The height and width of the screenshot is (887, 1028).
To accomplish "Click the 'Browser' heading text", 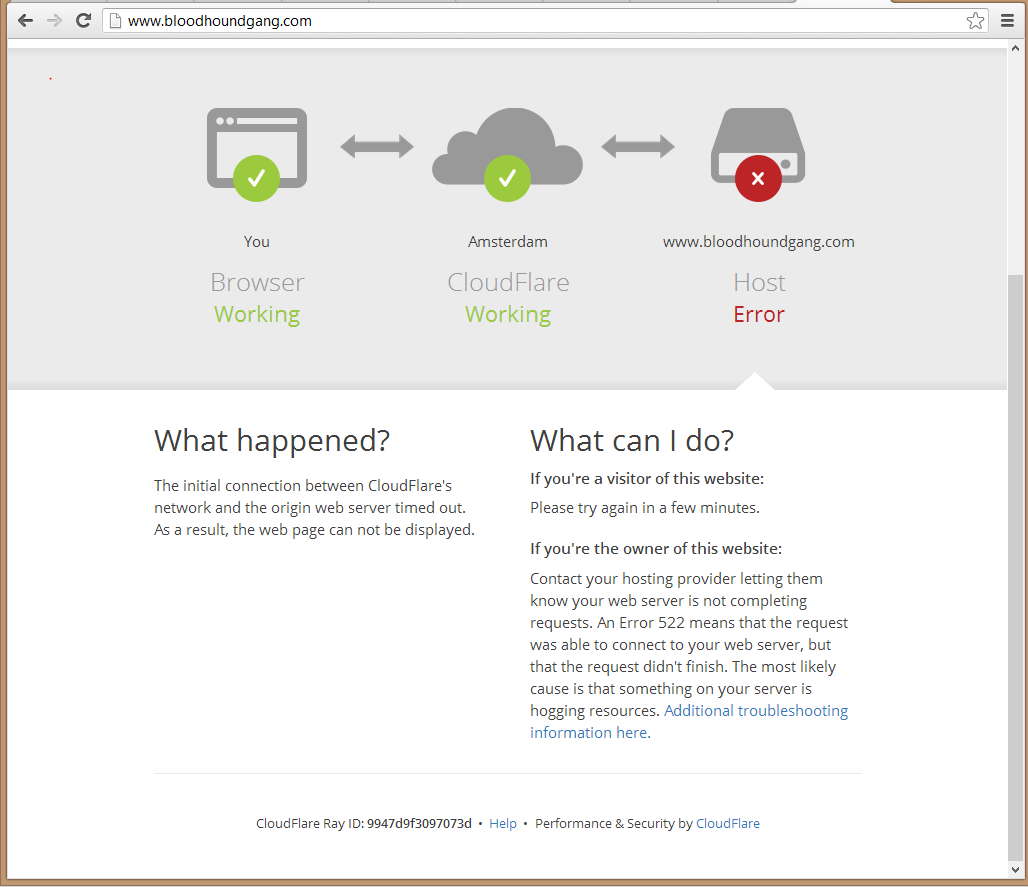I will [257, 283].
